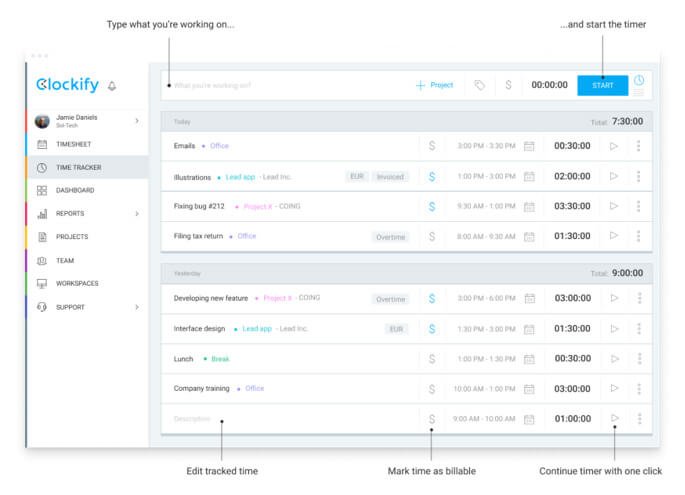This screenshot has width=685, height=495.
Task: Continue timer for Developing new feature
Action: point(614,298)
